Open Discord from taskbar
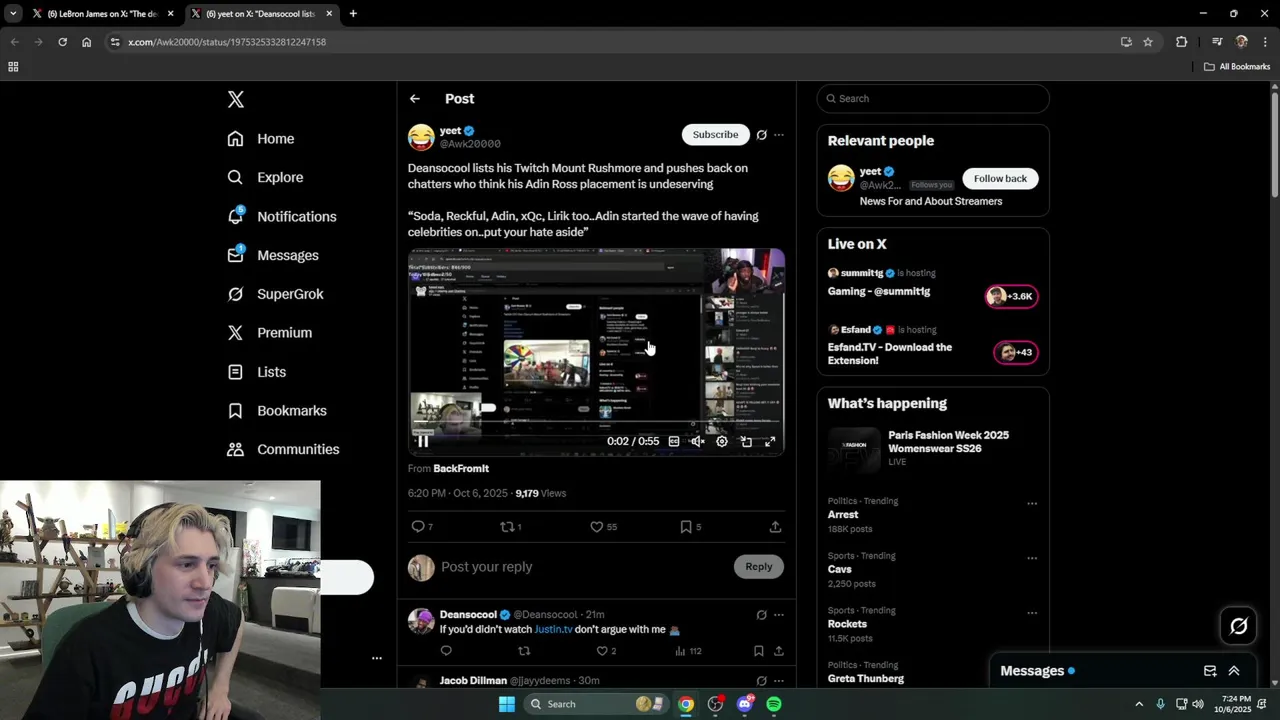 (745, 704)
